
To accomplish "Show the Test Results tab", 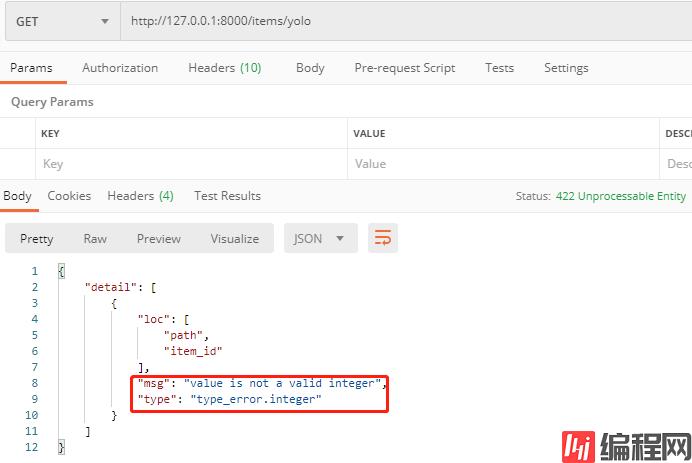I will click(x=227, y=196).
